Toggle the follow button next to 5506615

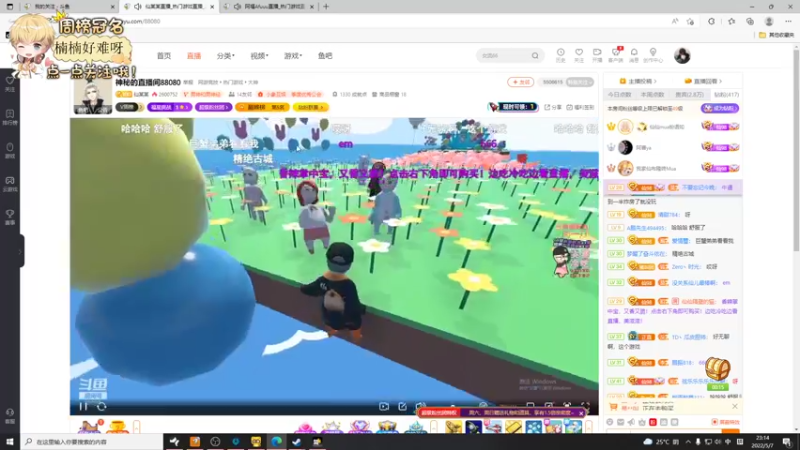tap(580, 82)
